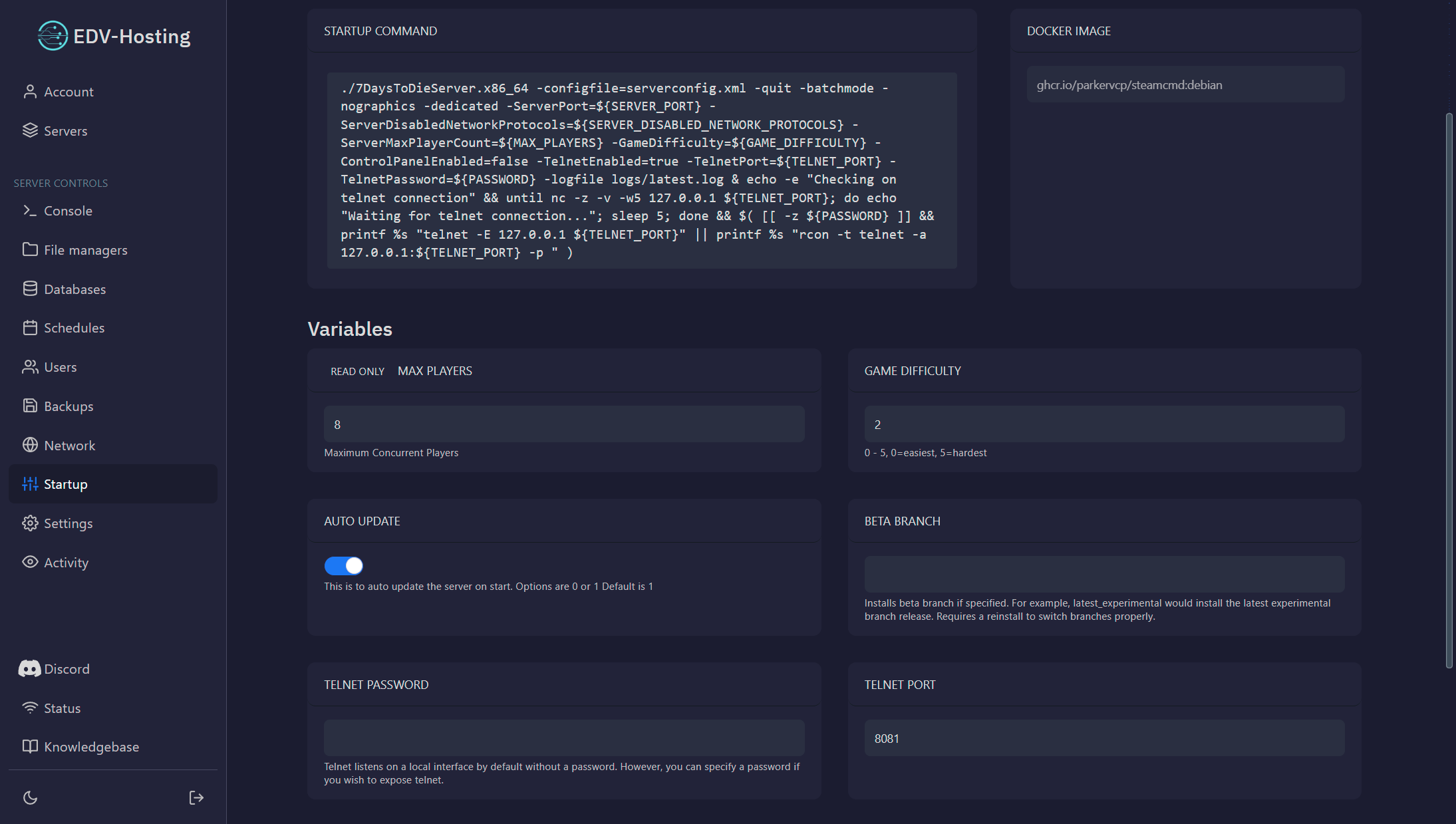1456x824 pixels.
Task: Open the Account menu item
Action: pos(113,92)
